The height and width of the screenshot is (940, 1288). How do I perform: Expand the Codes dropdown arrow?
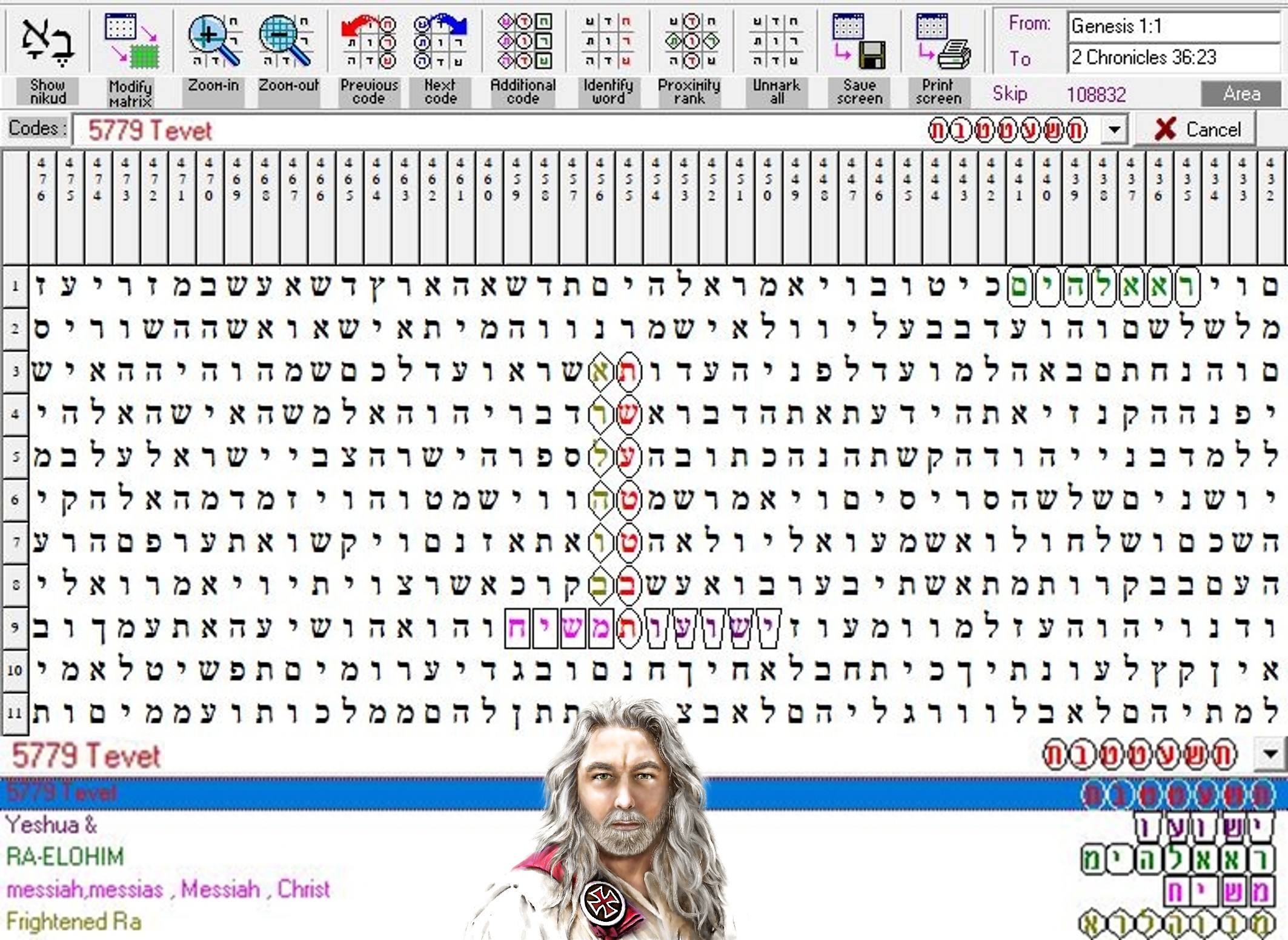1114,130
